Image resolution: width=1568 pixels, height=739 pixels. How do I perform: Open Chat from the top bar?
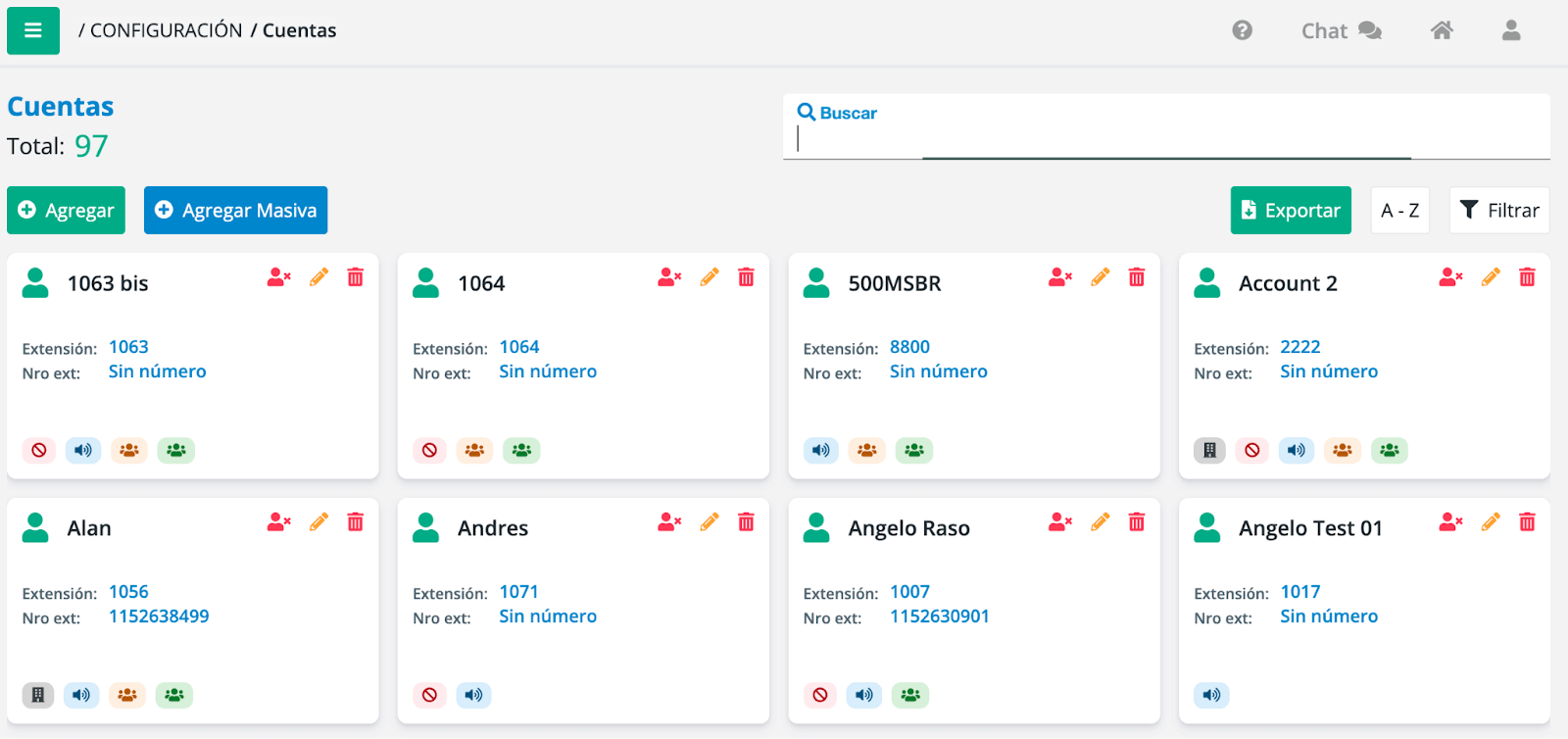pos(1341,30)
